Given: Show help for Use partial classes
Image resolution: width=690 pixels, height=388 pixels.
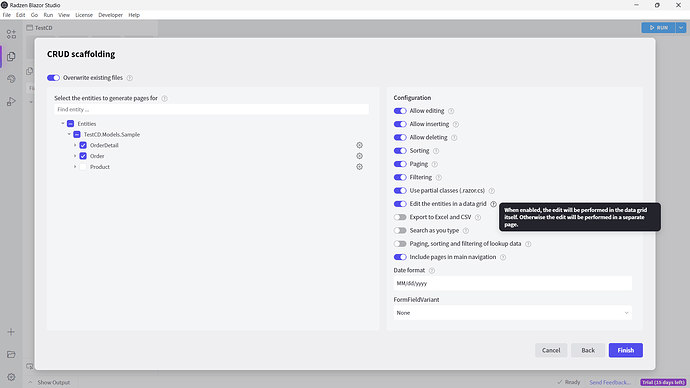Looking at the screenshot, I should pos(492,191).
